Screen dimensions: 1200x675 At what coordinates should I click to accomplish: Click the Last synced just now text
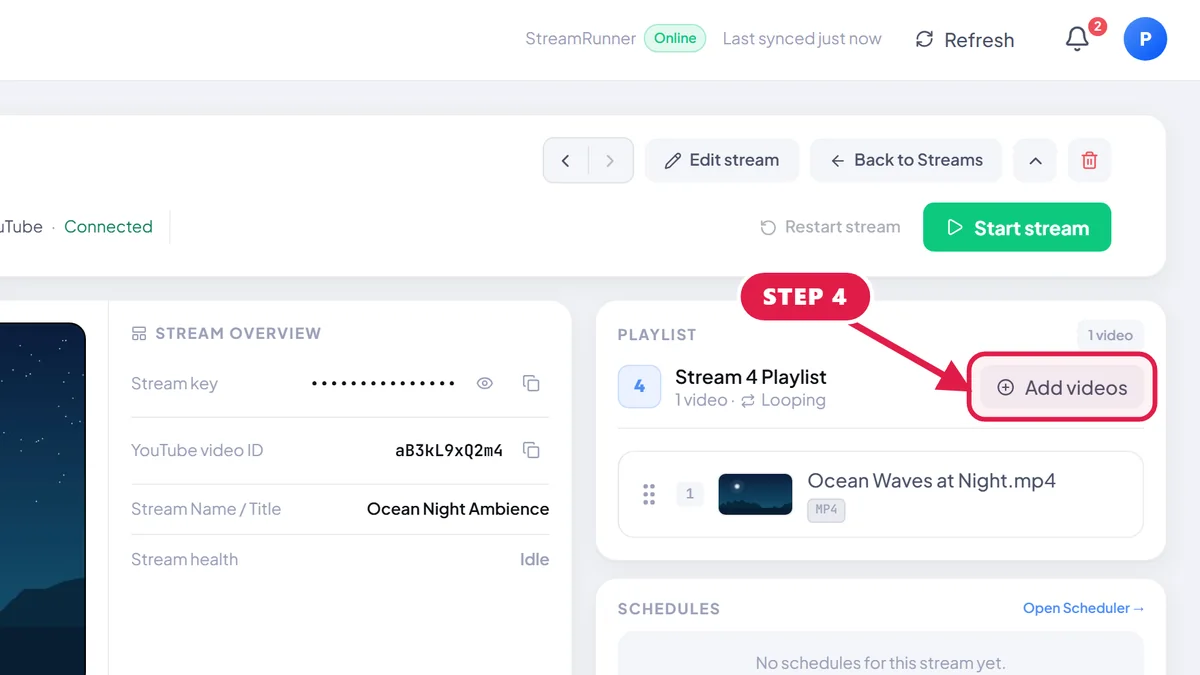tap(802, 39)
